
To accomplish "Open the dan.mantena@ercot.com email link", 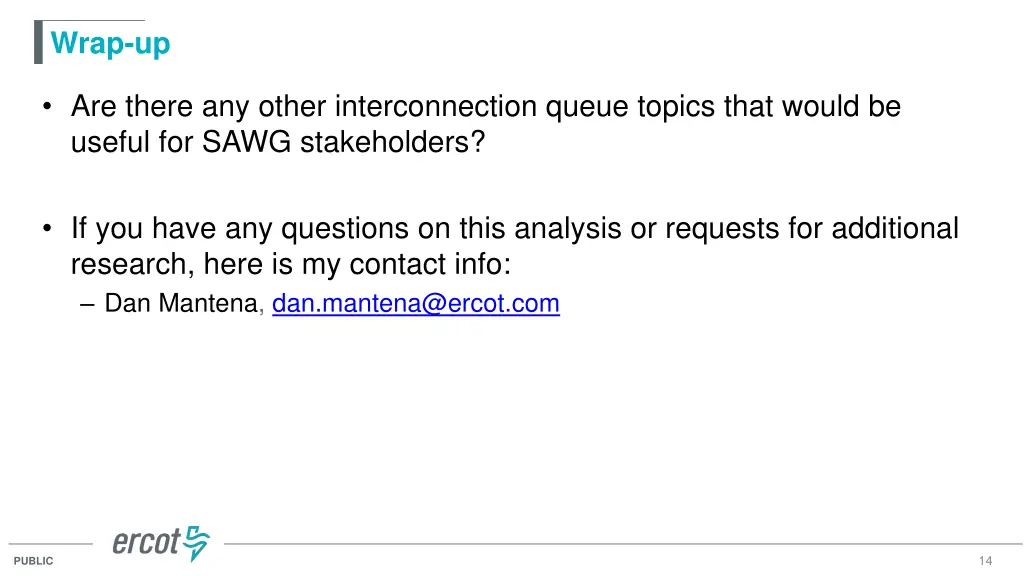I will coord(415,304).
